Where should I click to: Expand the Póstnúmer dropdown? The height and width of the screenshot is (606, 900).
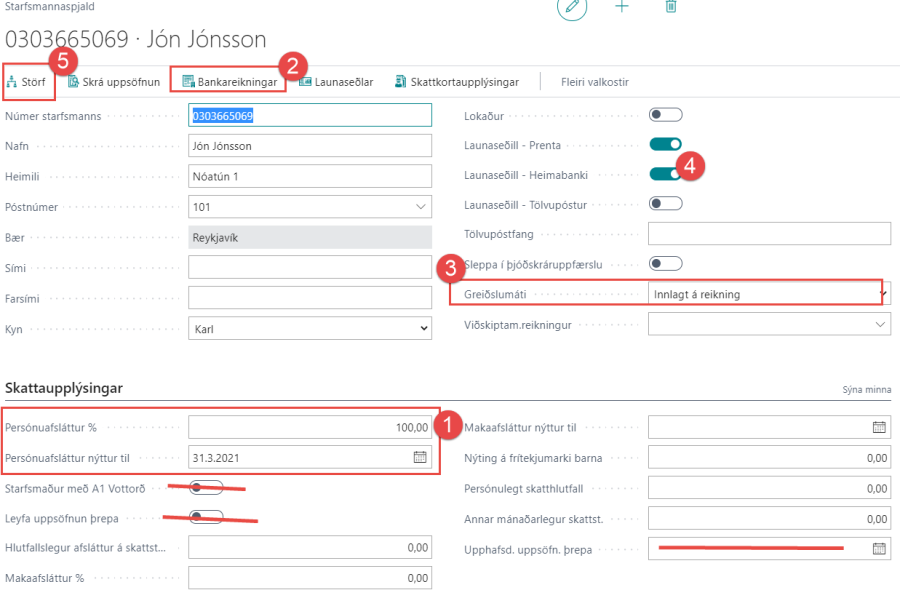coord(419,208)
